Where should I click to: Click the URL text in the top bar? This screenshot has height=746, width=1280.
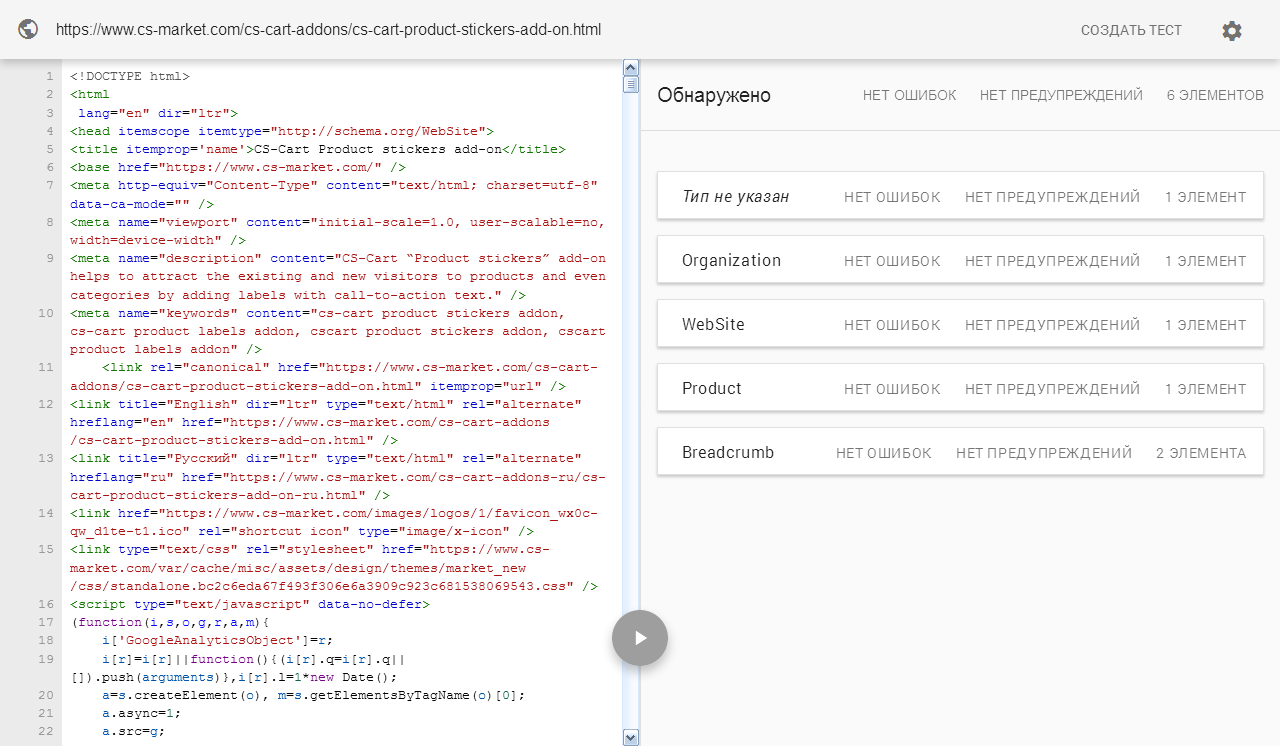pos(328,30)
